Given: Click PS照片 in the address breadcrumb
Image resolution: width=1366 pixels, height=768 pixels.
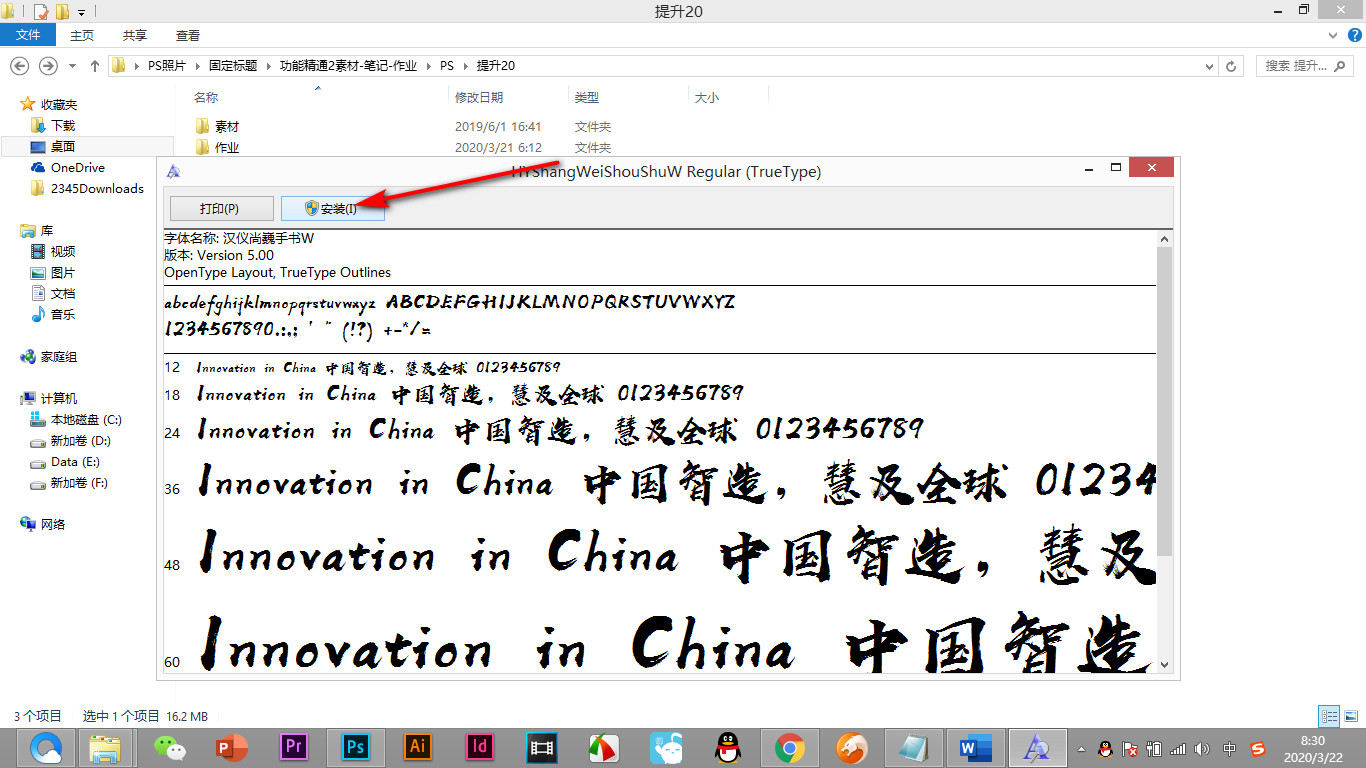Looking at the screenshot, I should click(x=166, y=65).
